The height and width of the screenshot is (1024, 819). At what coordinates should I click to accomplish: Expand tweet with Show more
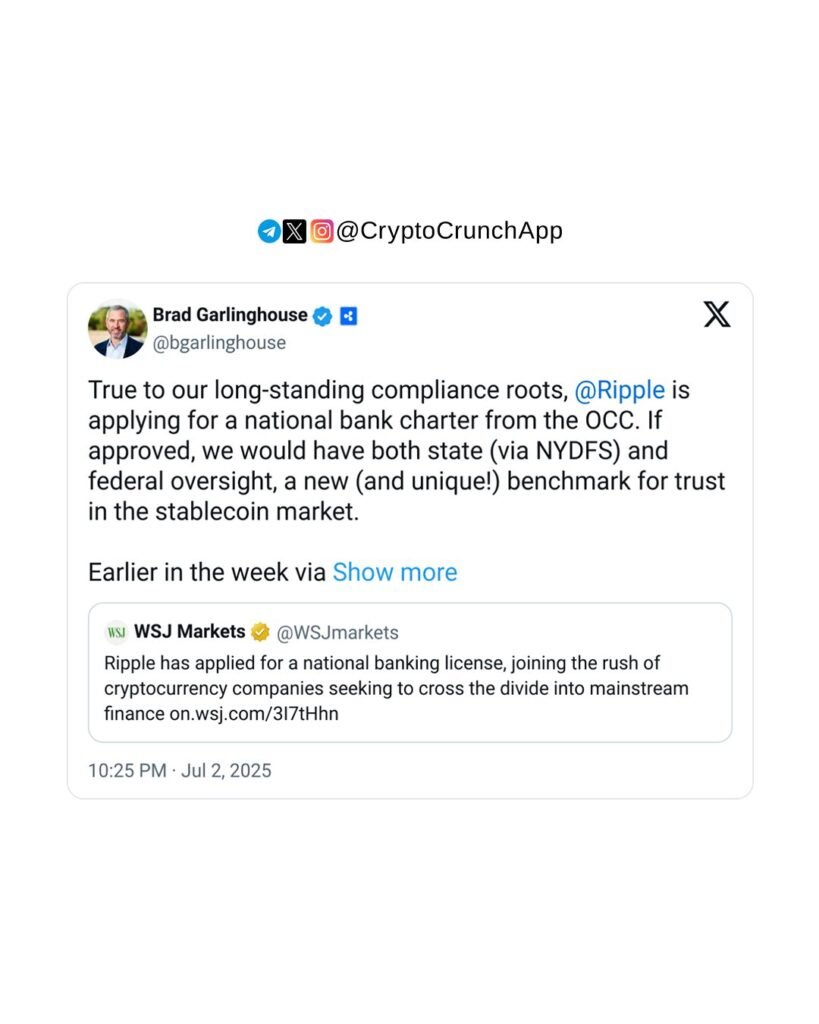point(395,572)
